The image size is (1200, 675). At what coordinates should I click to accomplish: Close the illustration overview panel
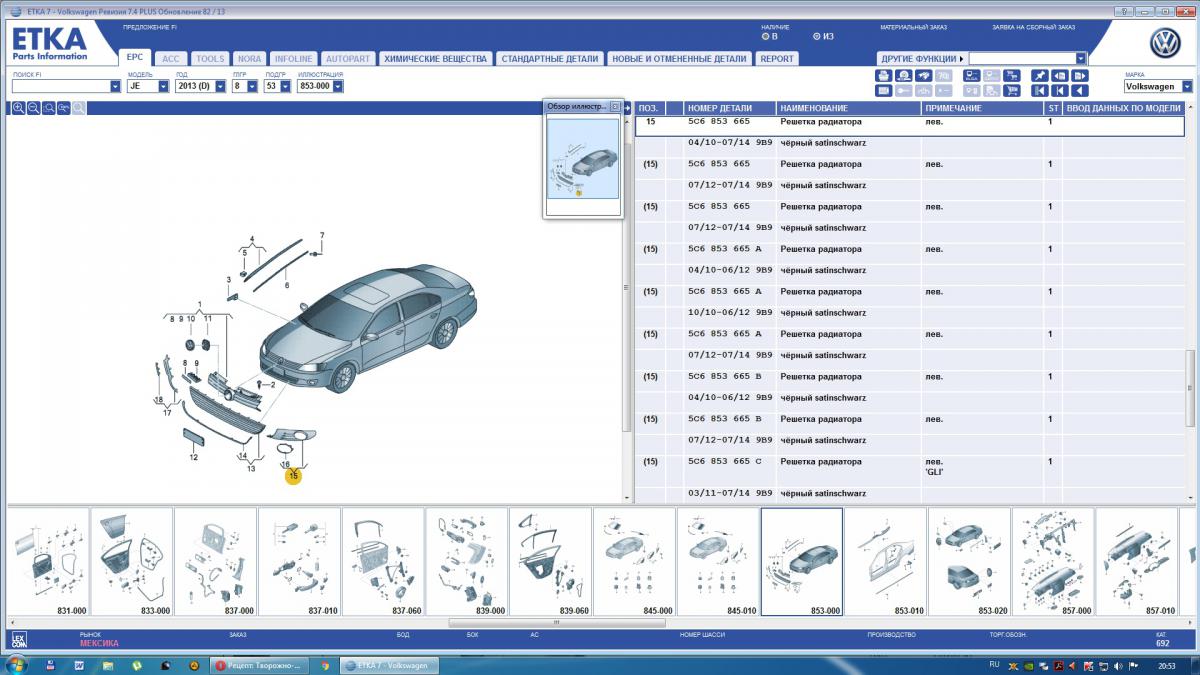[615, 106]
